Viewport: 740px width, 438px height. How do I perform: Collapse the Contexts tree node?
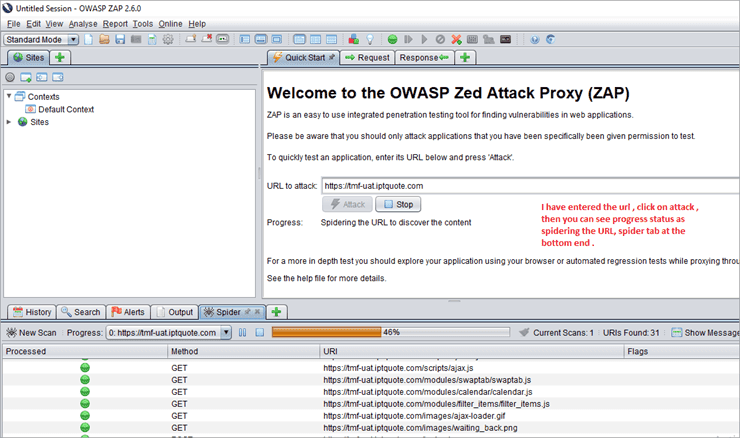click(10, 96)
